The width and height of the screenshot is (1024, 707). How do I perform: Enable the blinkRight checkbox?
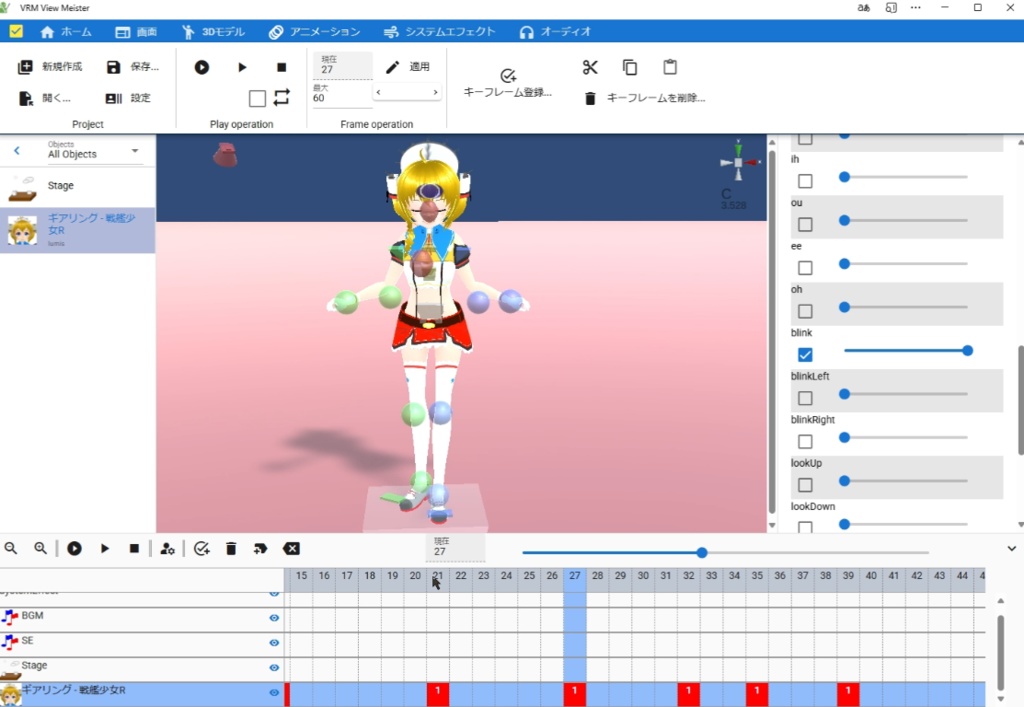pyautogui.click(x=805, y=441)
